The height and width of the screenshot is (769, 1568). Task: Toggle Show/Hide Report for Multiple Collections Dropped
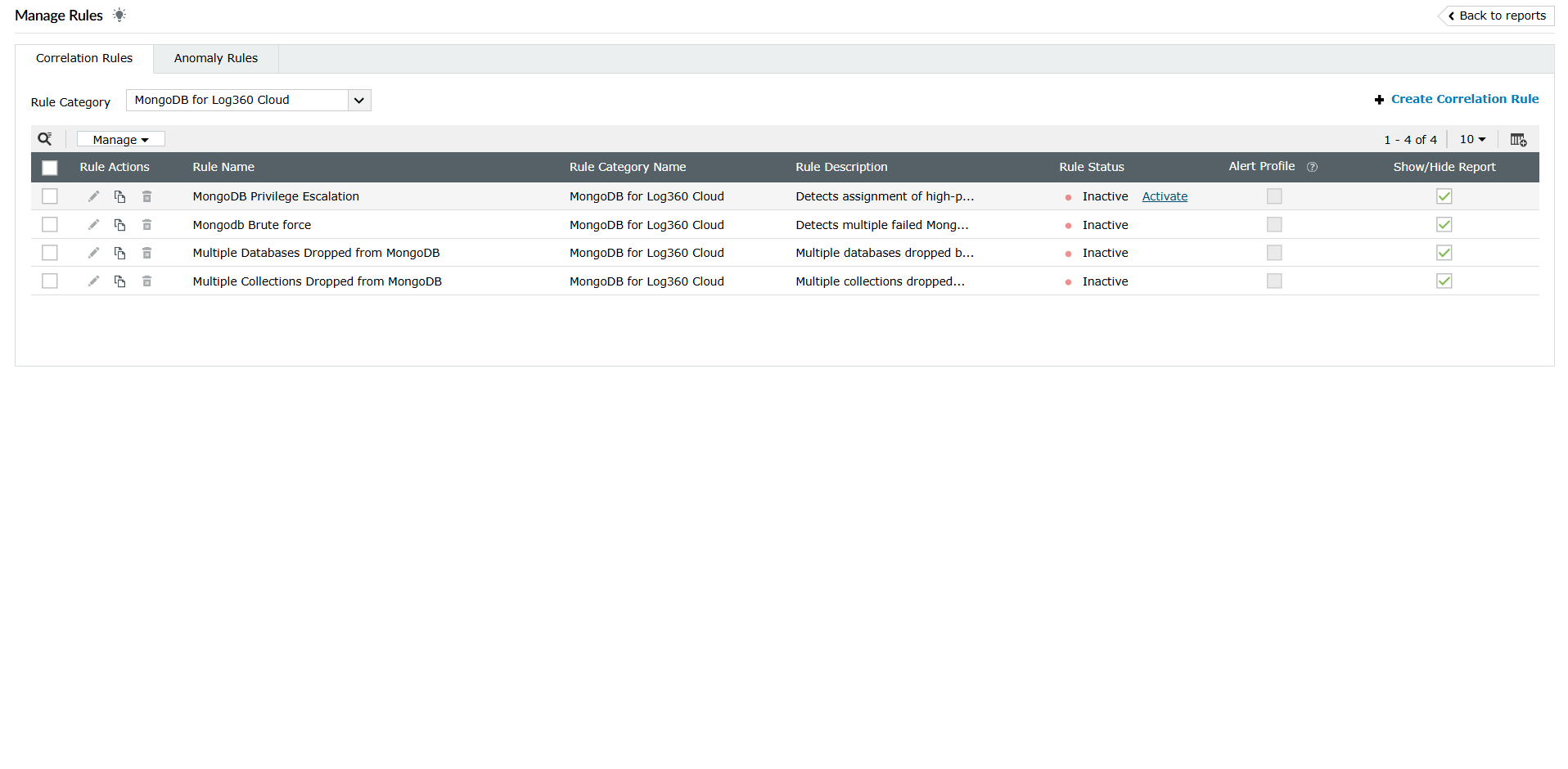1444,281
